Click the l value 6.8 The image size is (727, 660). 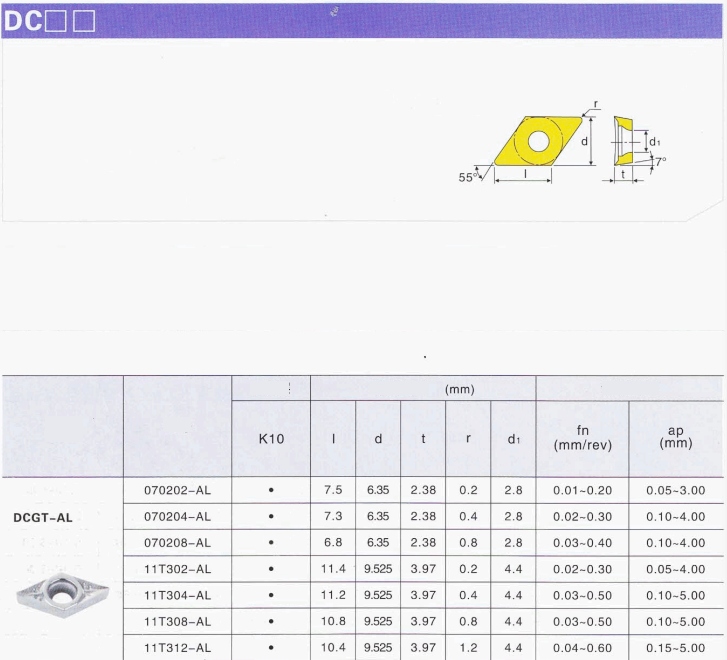pos(333,542)
